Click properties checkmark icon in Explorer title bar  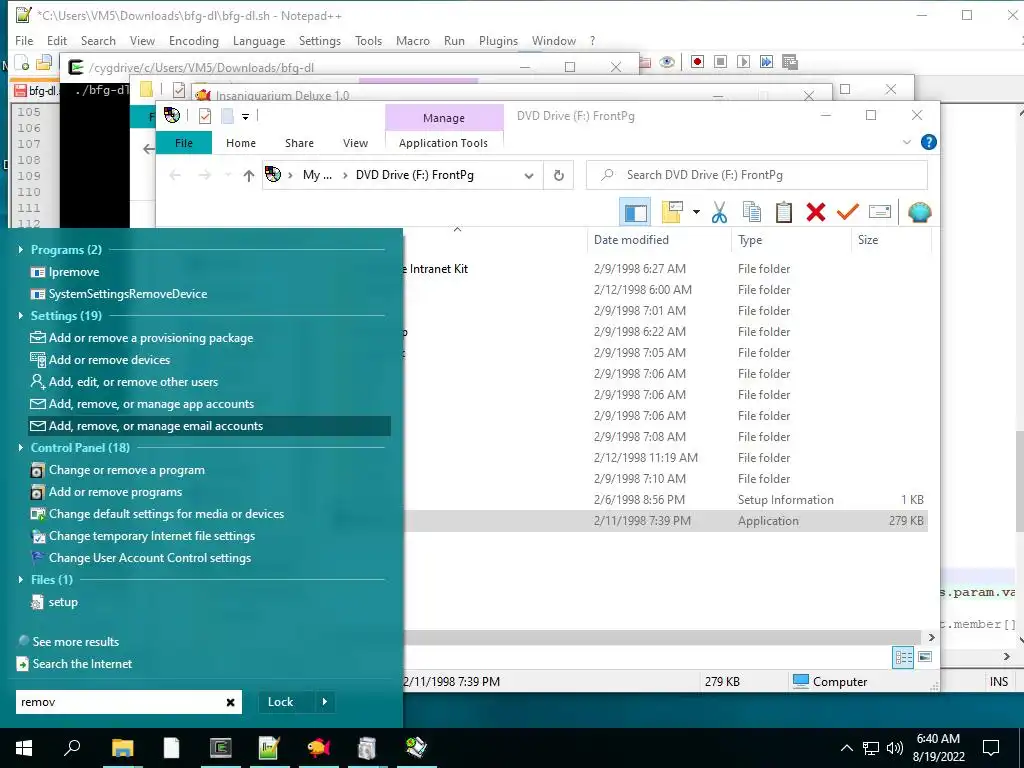click(x=205, y=116)
